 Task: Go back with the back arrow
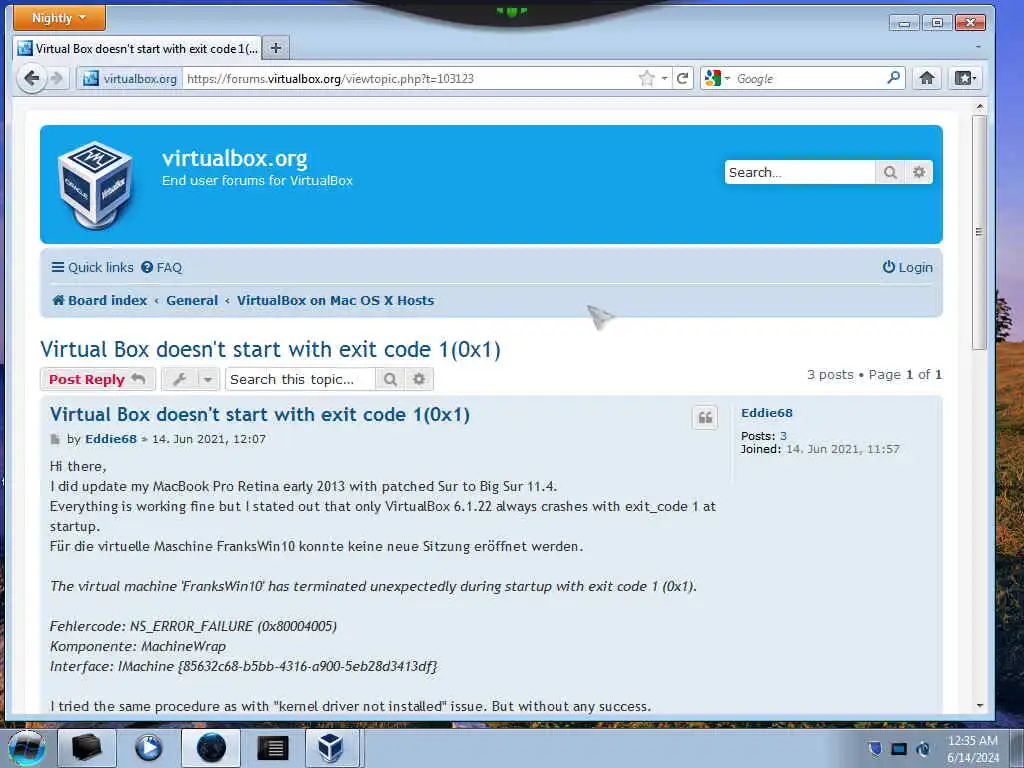pyautogui.click(x=31, y=78)
